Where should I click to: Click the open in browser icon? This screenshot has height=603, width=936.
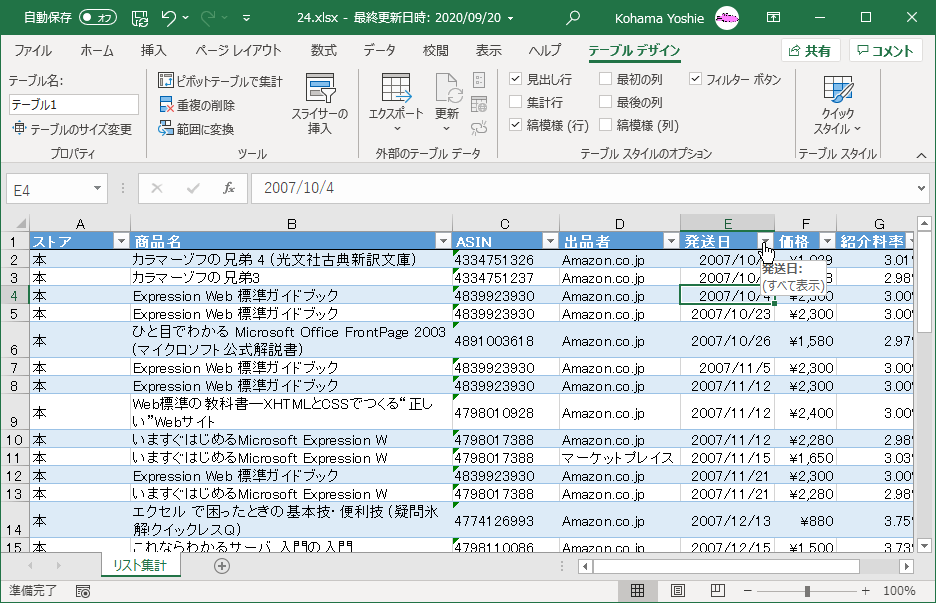[479, 104]
